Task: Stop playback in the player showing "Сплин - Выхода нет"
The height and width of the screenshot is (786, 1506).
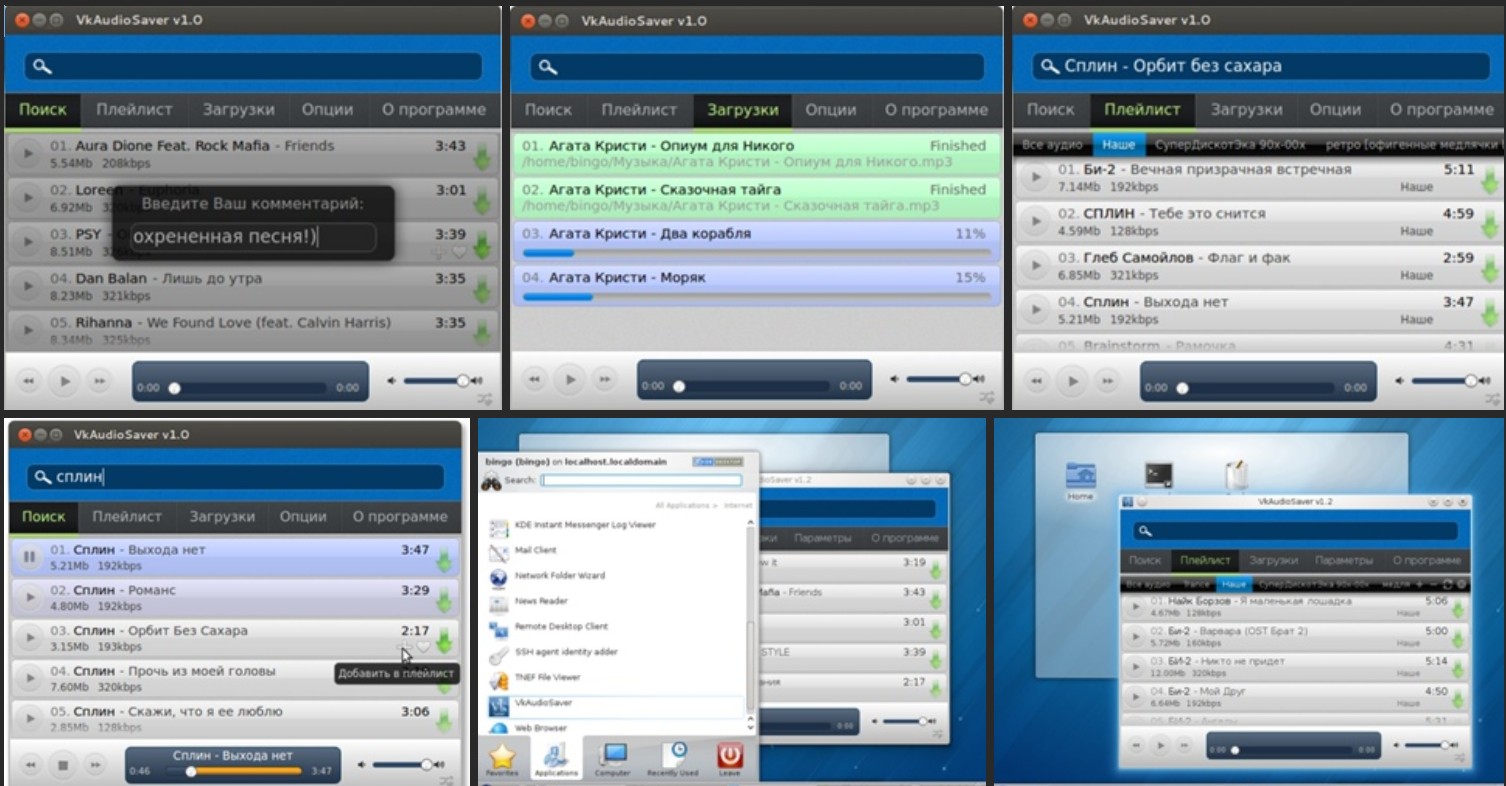Action: pyautogui.click(x=62, y=765)
